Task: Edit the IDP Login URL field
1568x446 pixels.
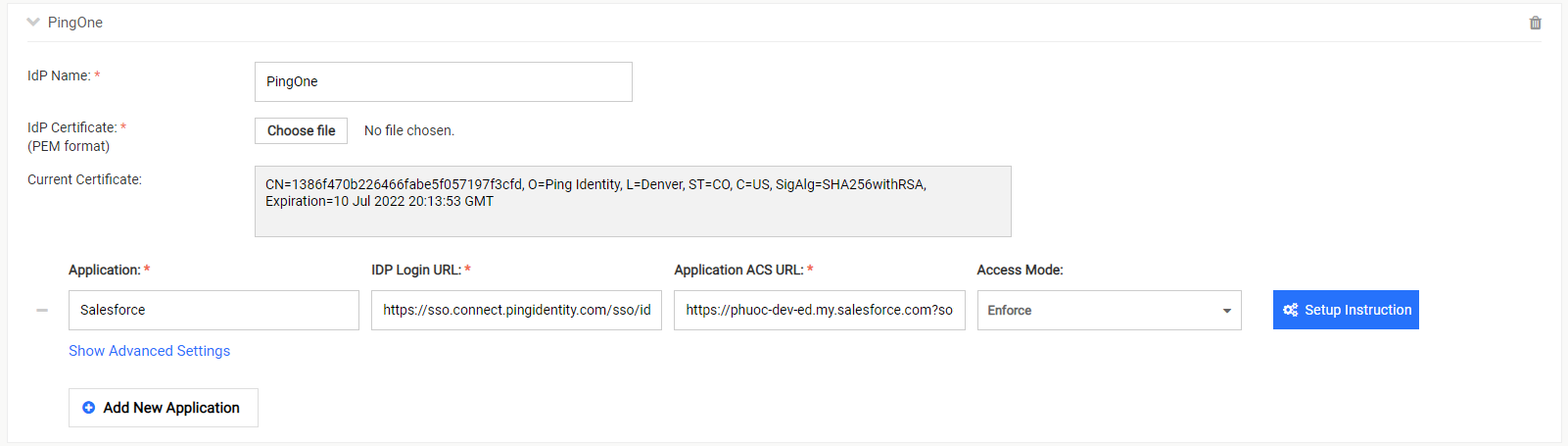Action: click(x=516, y=310)
